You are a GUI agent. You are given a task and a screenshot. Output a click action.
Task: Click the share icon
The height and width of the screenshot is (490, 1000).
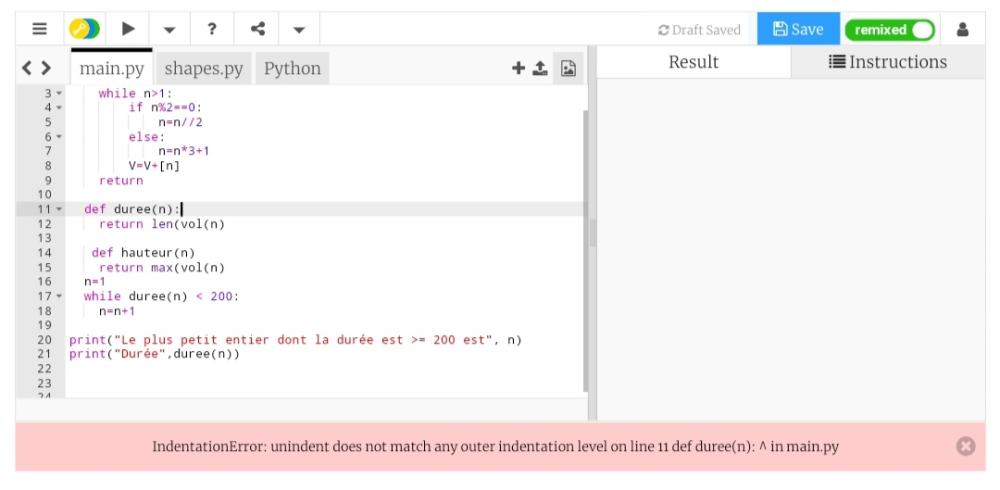click(257, 29)
